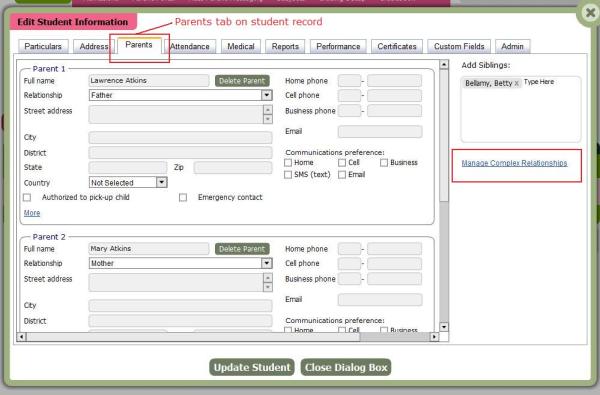Click Parent 1 Street address field
Viewport: 600px width, 395px height.
tap(176, 114)
